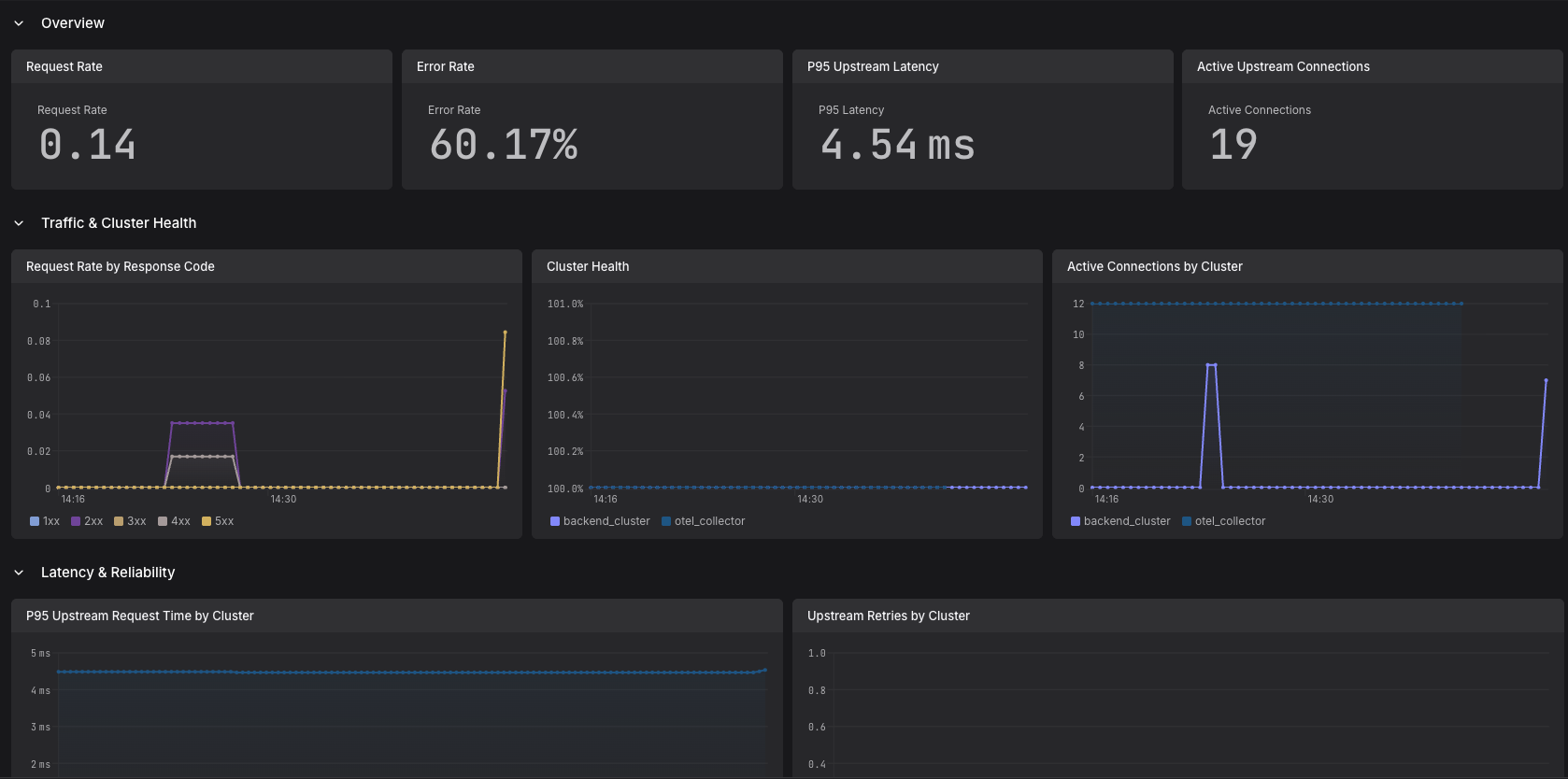Open the Error Rate panel title menu
The width and height of the screenshot is (1568, 779).
click(x=446, y=66)
